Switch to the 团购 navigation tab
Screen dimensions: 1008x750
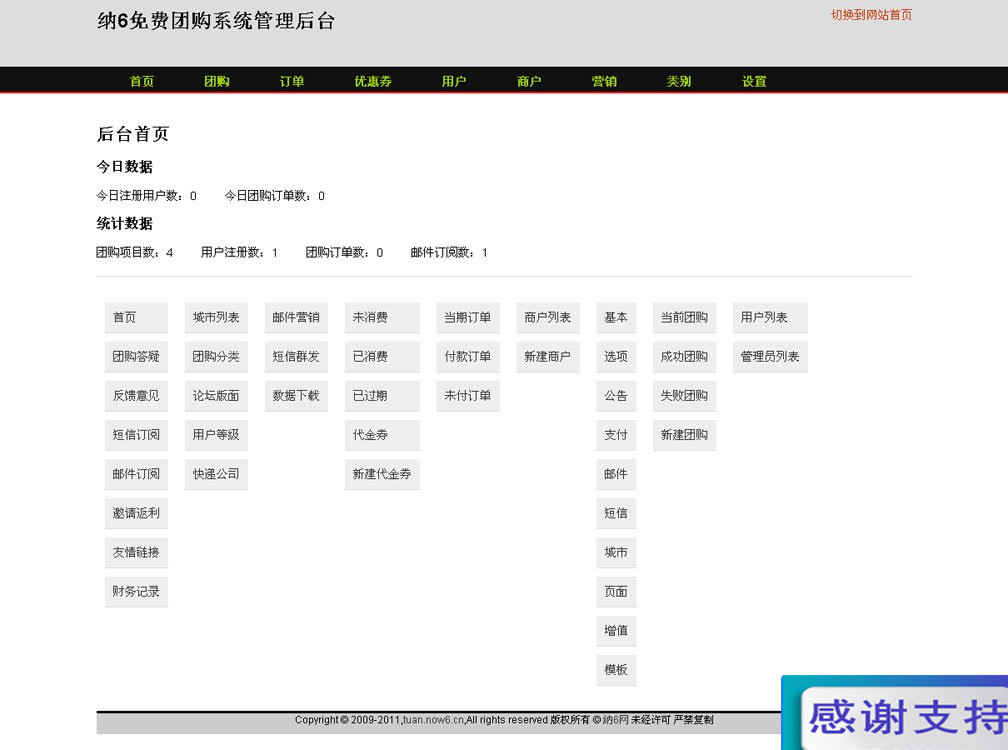click(x=217, y=81)
